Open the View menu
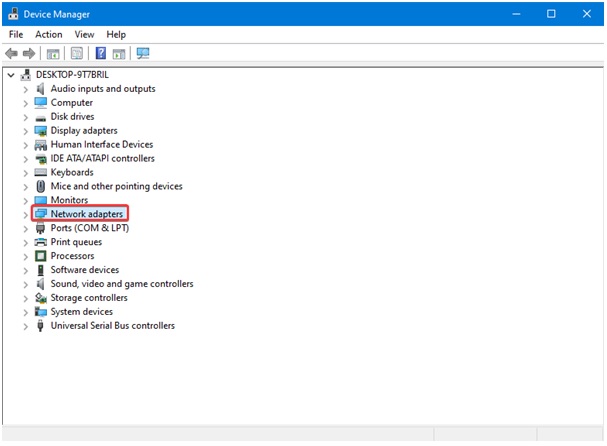 [x=84, y=34]
